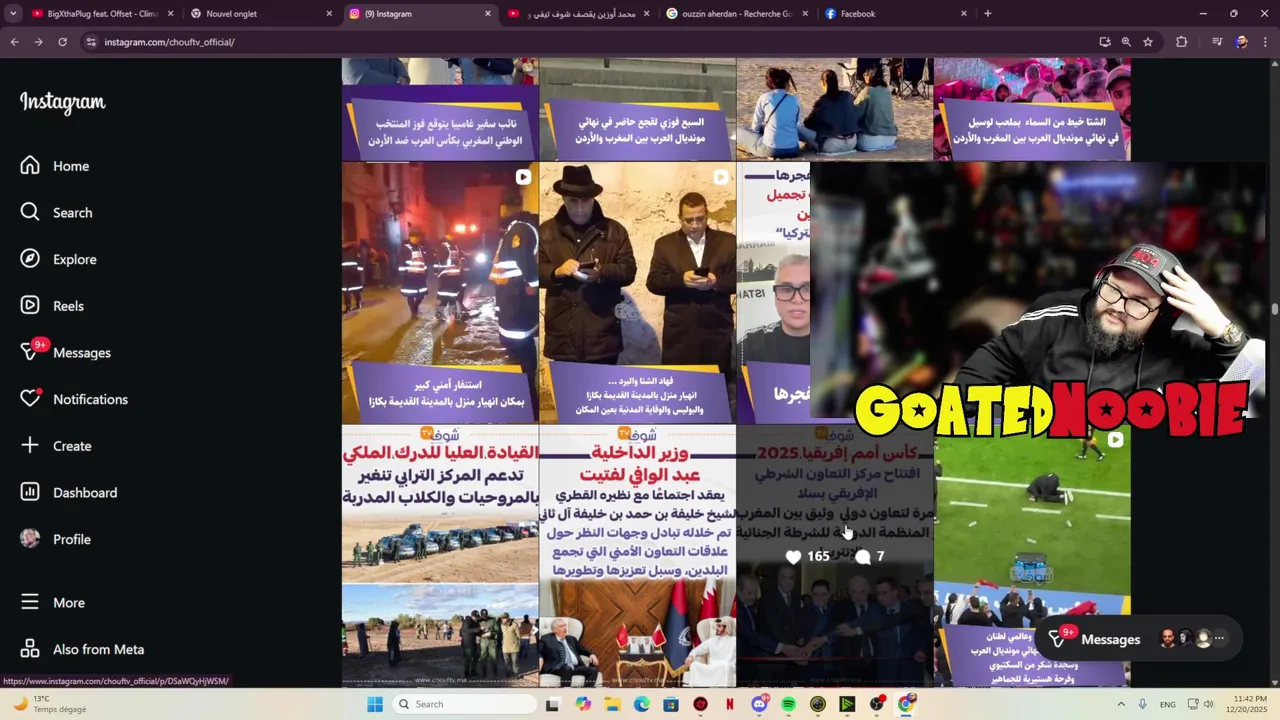Open the media controls icon in toolbar

click(x=1217, y=42)
